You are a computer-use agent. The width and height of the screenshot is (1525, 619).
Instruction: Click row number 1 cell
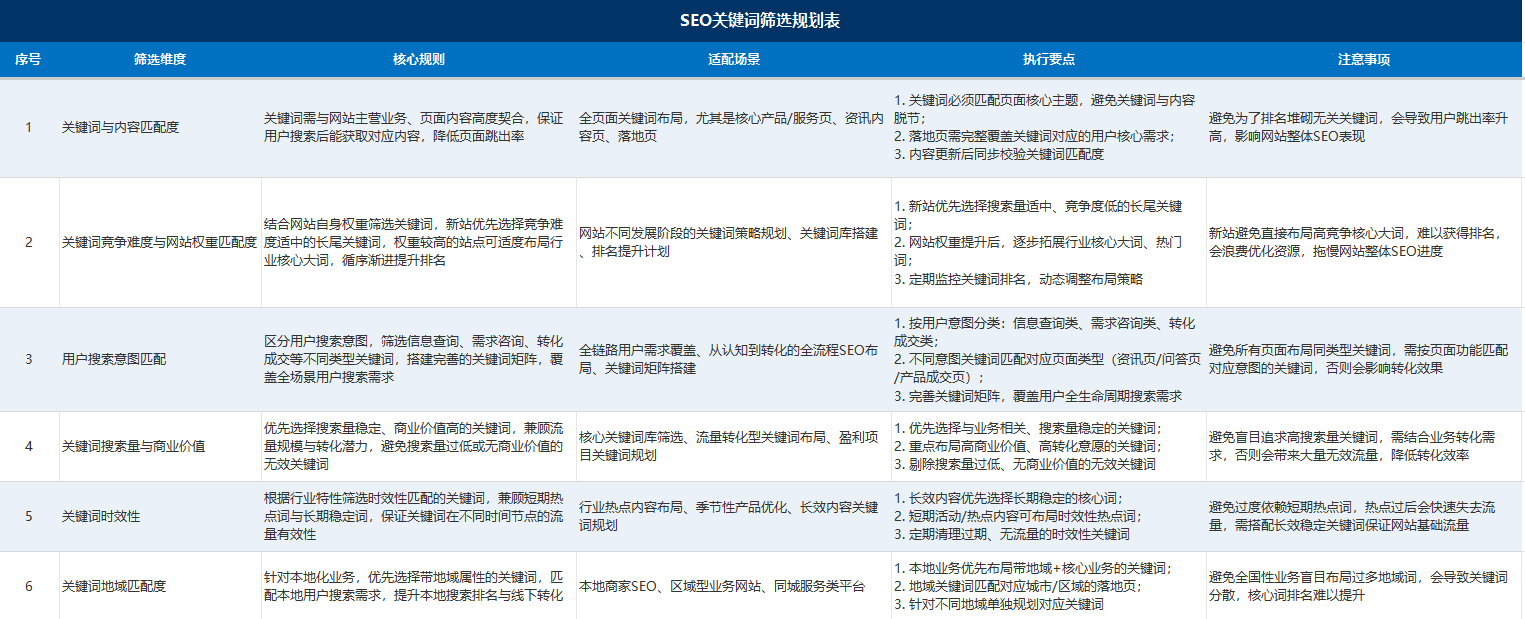29,128
